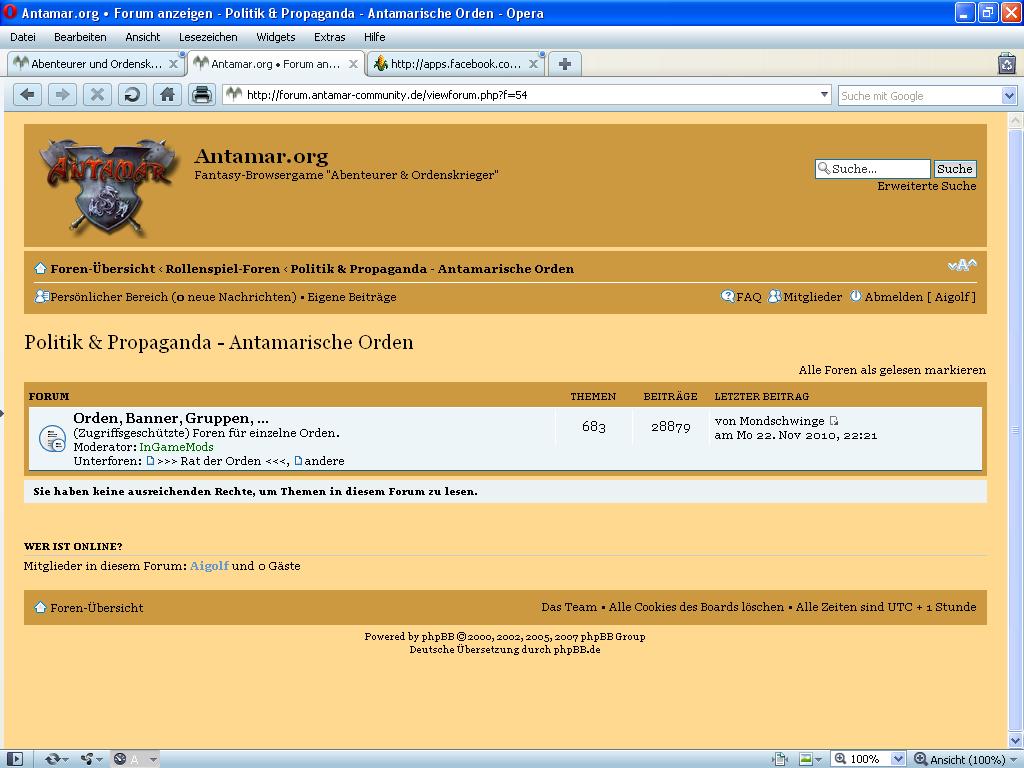1024x768 pixels.
Task: Click the font size change icon
Action: click(x=961, y=266)
